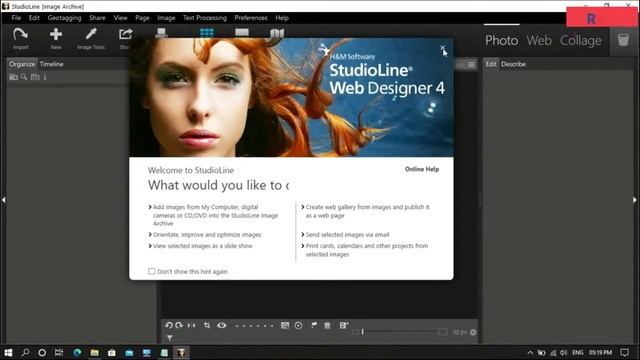Open taskbar search icon
Screen dimensions: 640x360
(x=25, y=353)
